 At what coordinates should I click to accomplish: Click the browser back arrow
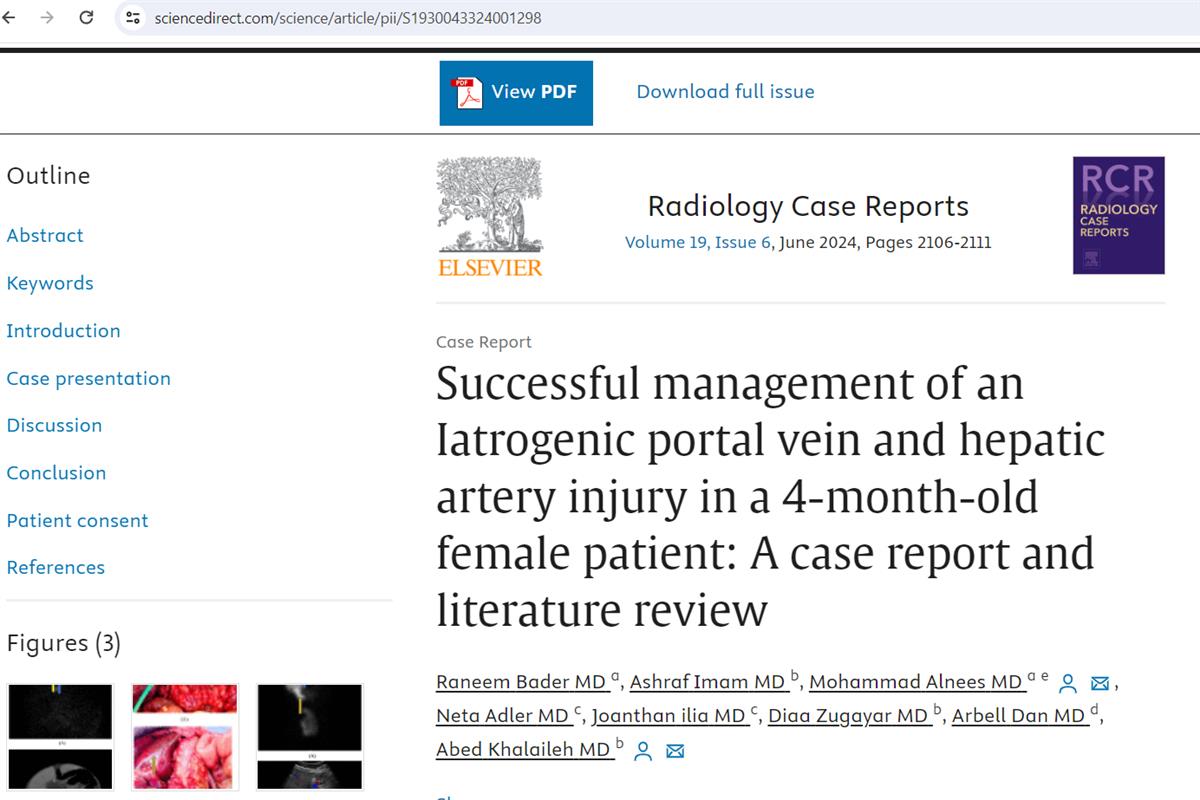click(10, 17)
